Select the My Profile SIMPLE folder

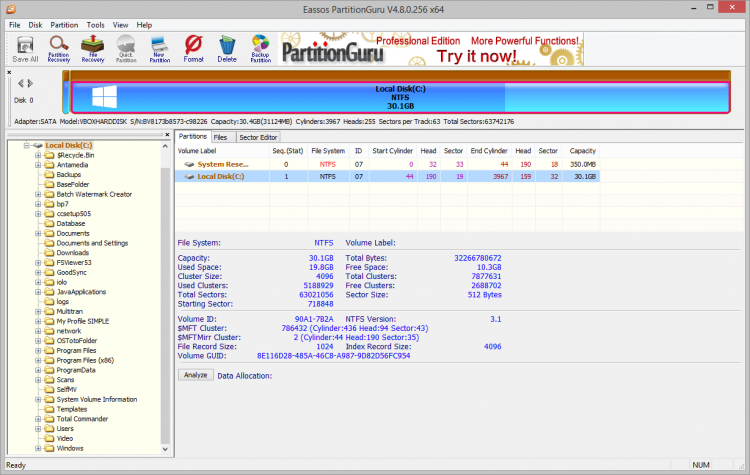(x=83, y=321)
